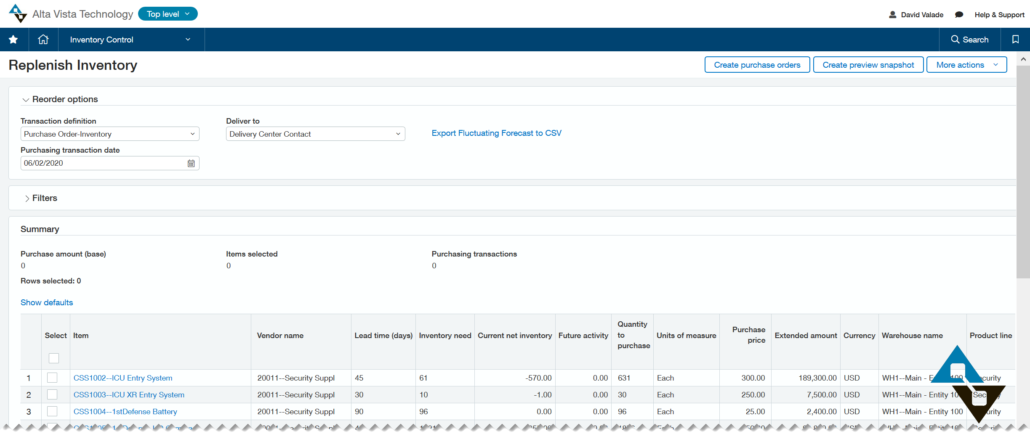The image size is (1030, 439).
Task: Click the Inventory need column header
Action: [445, 335]
